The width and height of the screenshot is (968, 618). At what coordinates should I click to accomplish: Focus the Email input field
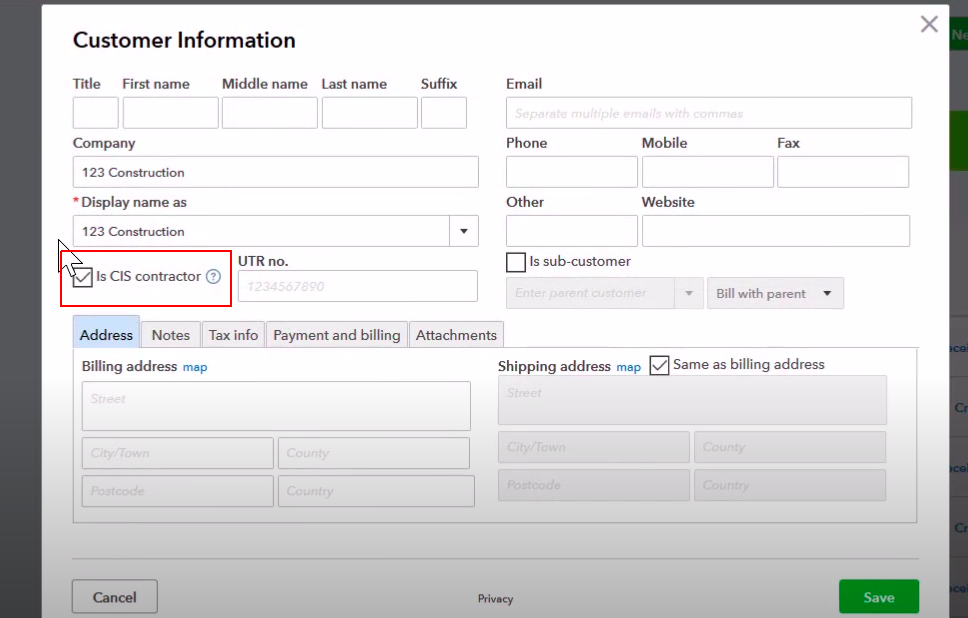tap(708, 113)
